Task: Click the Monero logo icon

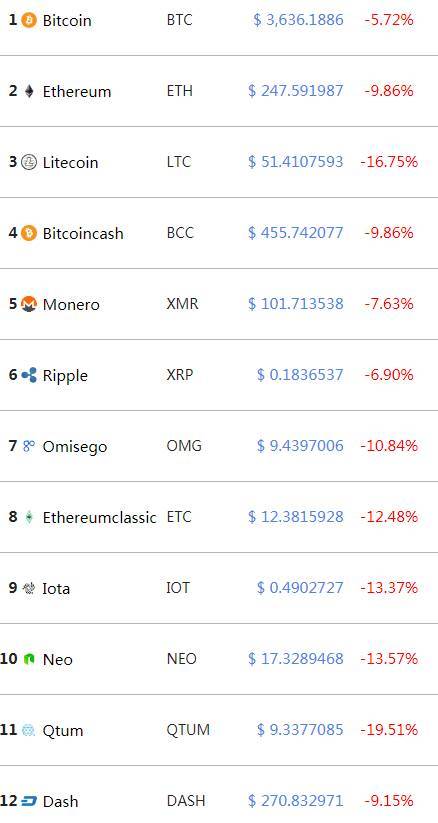Action: (x=29, y=304)
